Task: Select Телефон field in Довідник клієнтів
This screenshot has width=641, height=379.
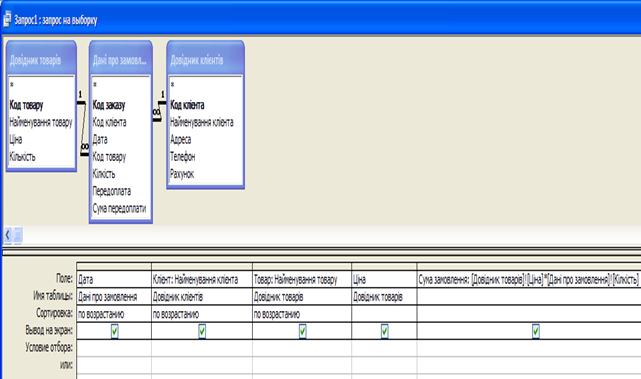Action: point(182,157)
